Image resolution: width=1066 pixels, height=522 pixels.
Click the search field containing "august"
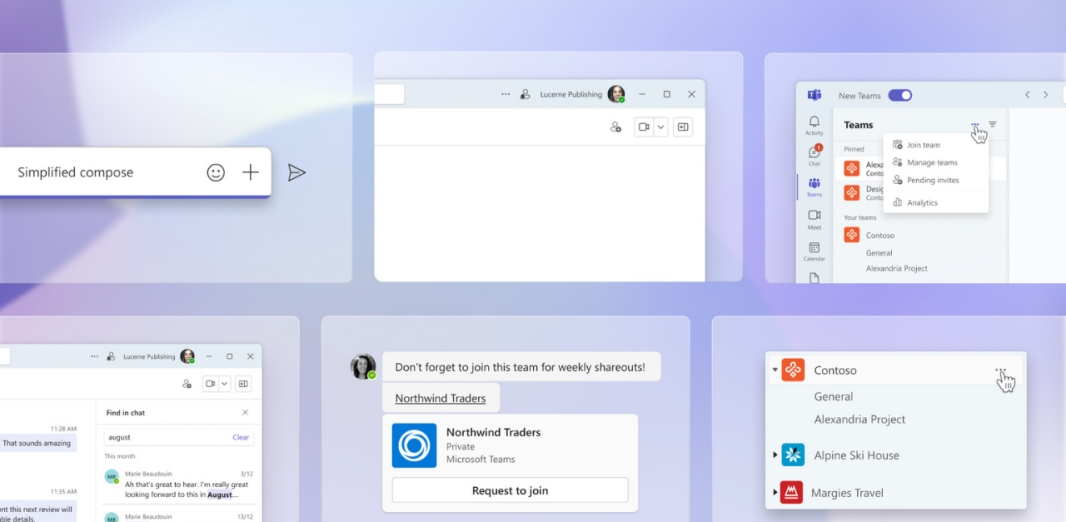tap(179, 437)
